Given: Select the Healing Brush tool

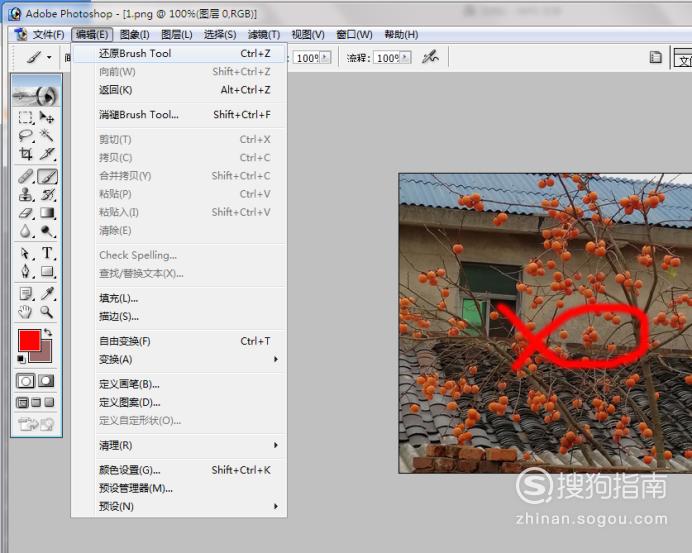Looking at the screenshot, I should point(26,177).
